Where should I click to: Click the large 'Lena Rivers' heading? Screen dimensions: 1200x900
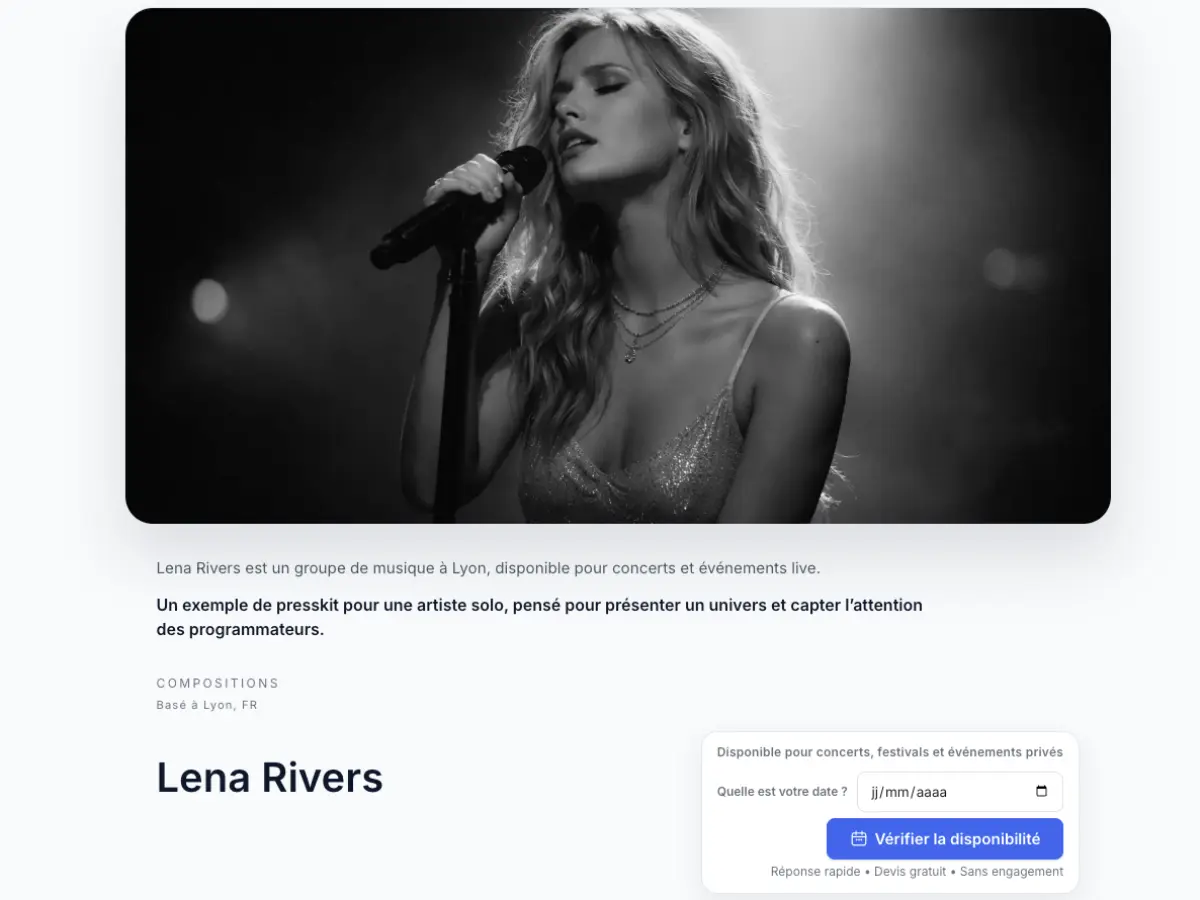(269, 777)
